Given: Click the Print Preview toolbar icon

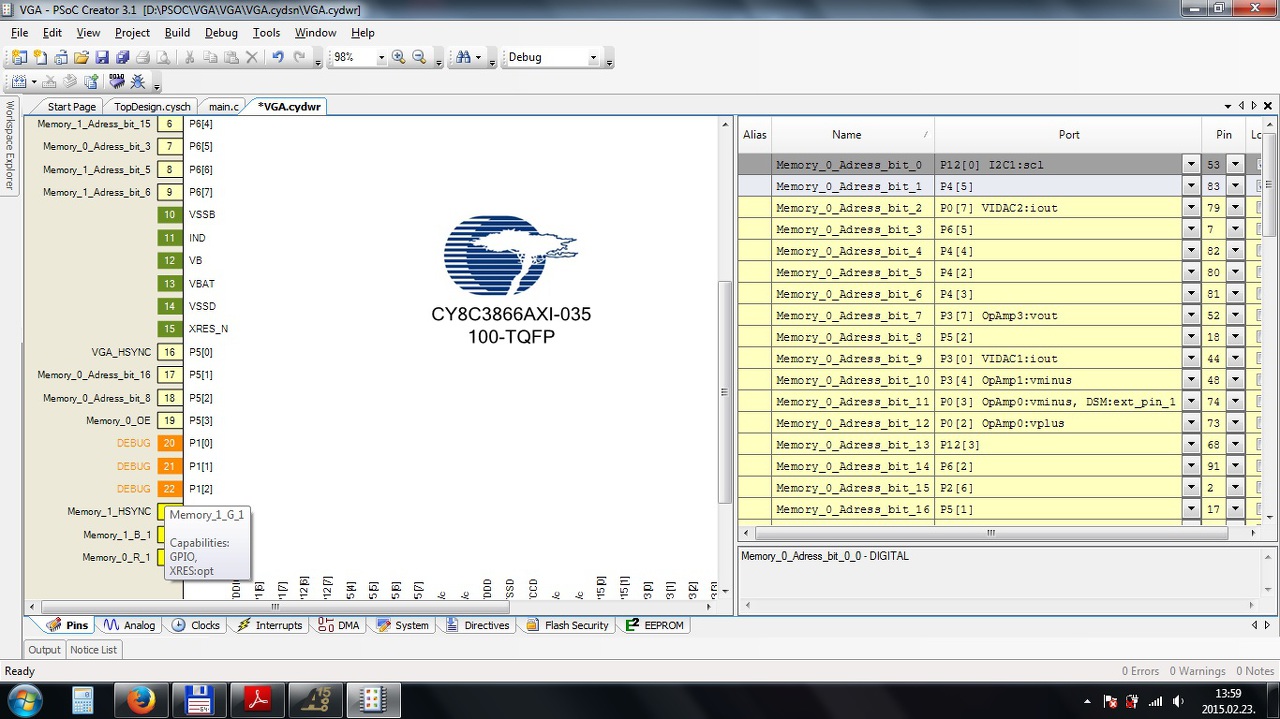Looking at the screenshot, I should point(163,57).
